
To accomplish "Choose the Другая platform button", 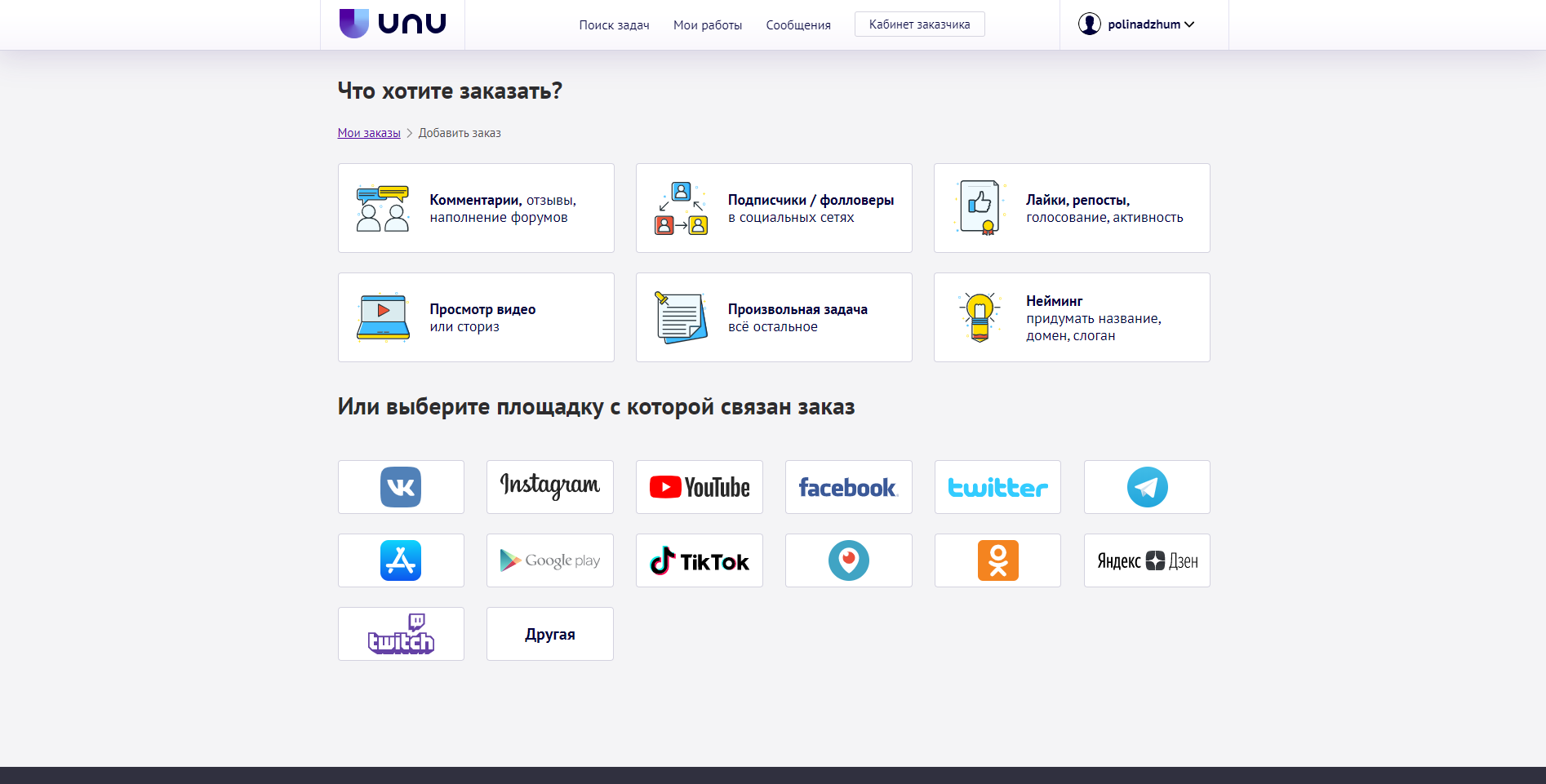I will [x=550, y=634].
